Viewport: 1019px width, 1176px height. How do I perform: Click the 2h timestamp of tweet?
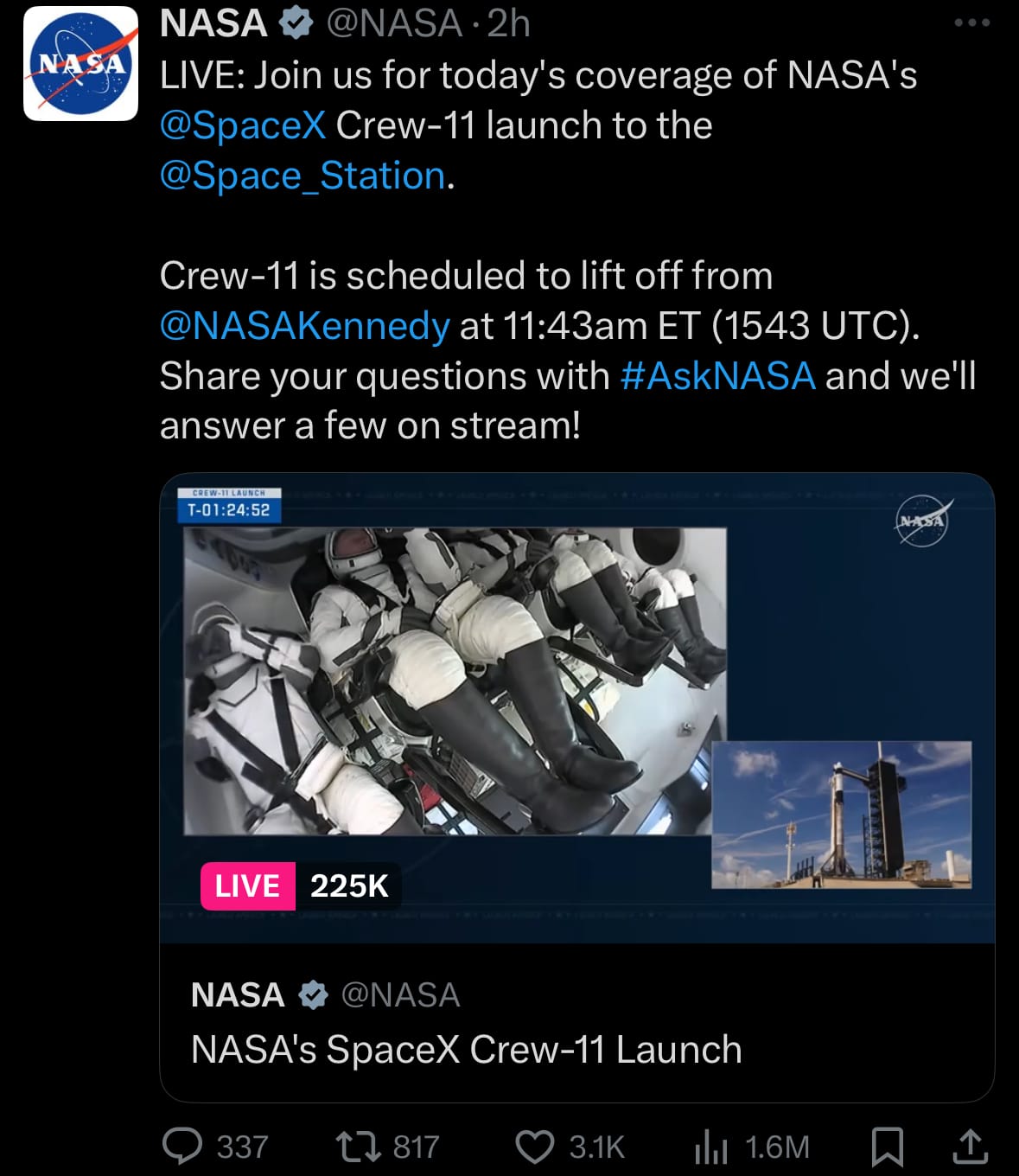point(508,23)
